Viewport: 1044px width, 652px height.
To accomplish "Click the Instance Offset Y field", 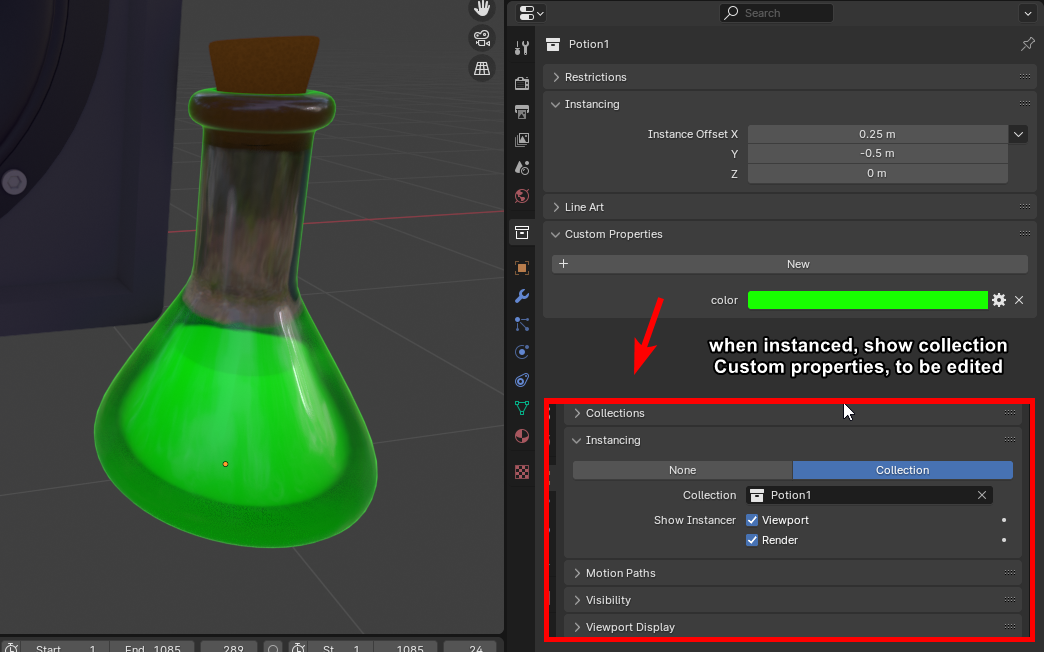I will click(x=878, y=153).
